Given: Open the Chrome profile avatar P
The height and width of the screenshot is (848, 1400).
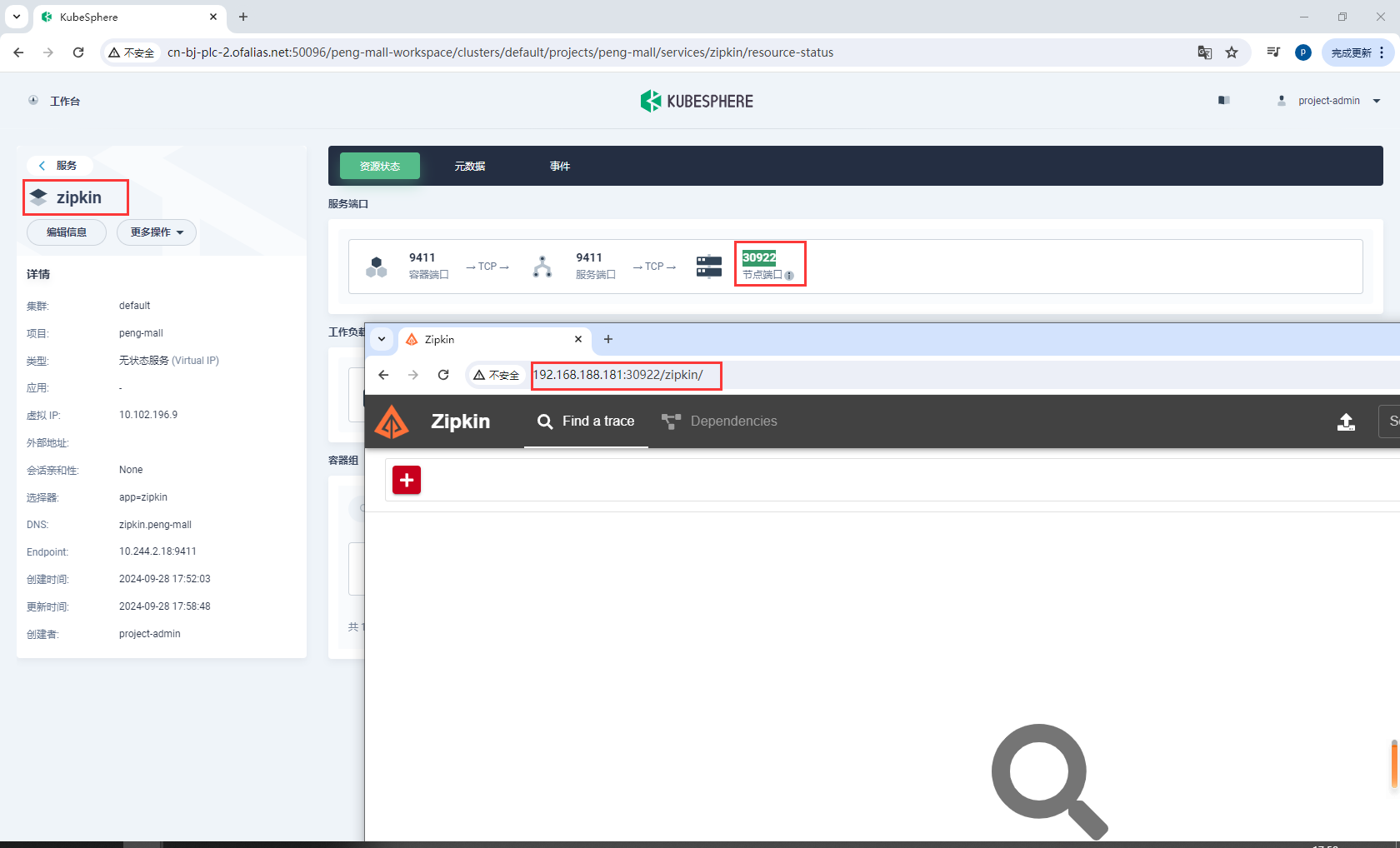Looking at the screenshot, I should pos(1303,52).
